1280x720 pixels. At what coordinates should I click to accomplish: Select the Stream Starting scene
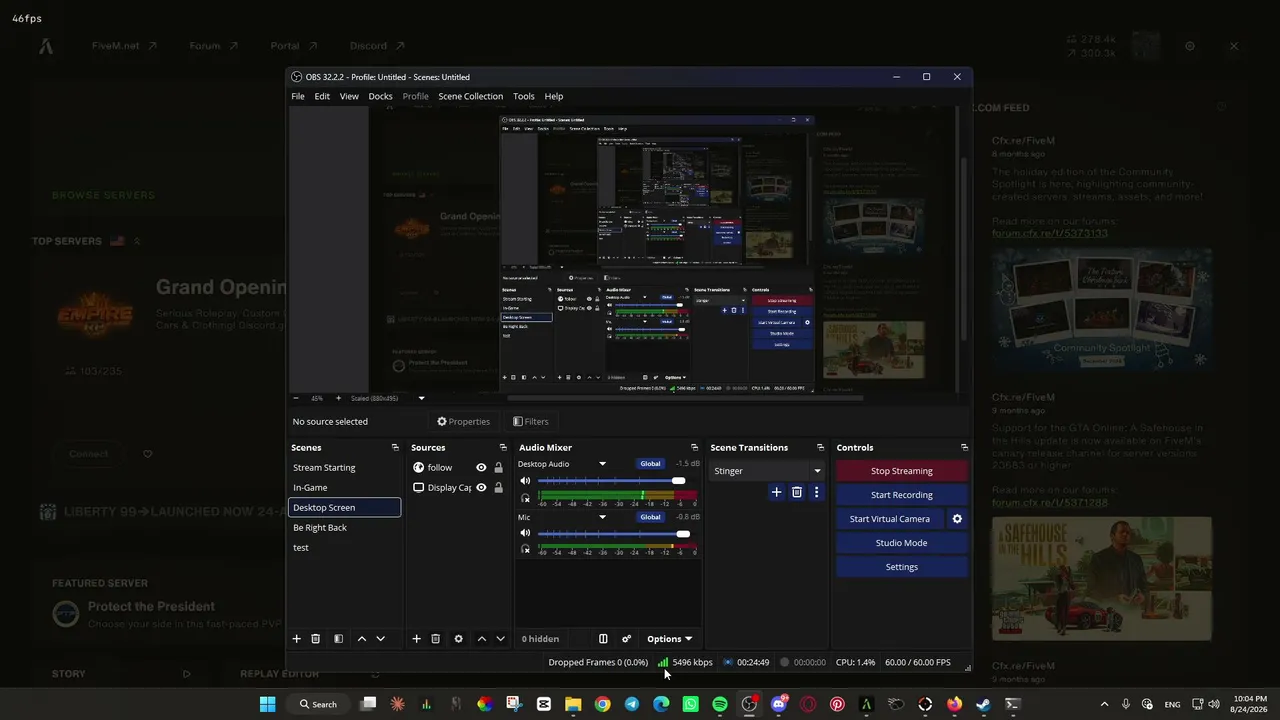coord(345,468)
